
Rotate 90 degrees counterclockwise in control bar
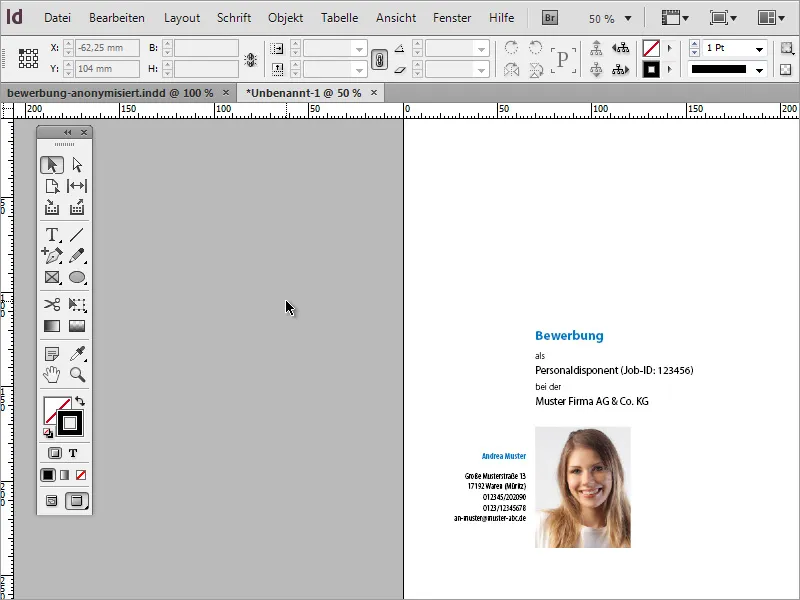click(535, 48)
